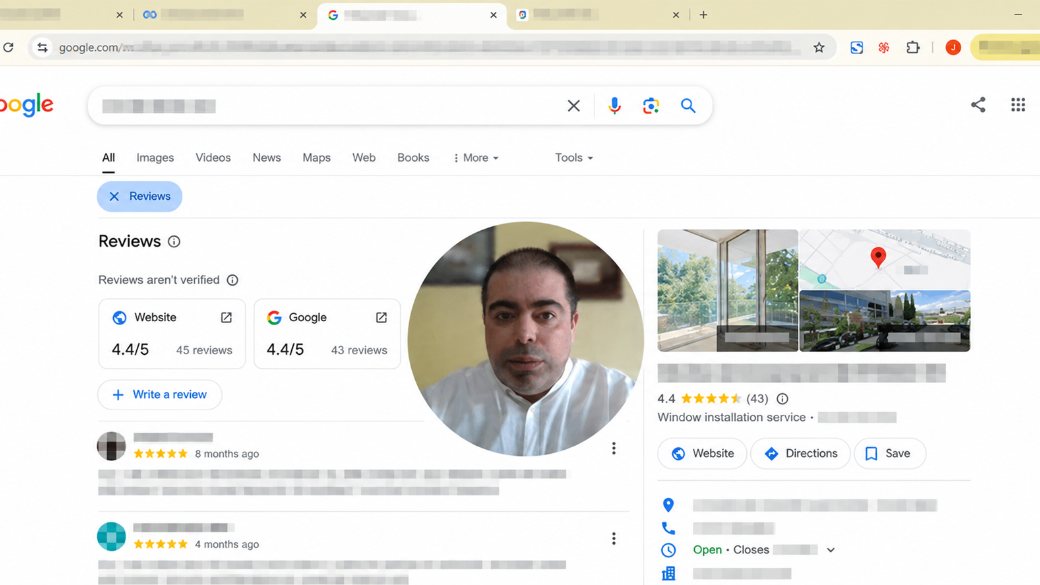This screenshot has height=585, width=1040.
Task: Open the street view exterior photo
Action: point(885,321)
